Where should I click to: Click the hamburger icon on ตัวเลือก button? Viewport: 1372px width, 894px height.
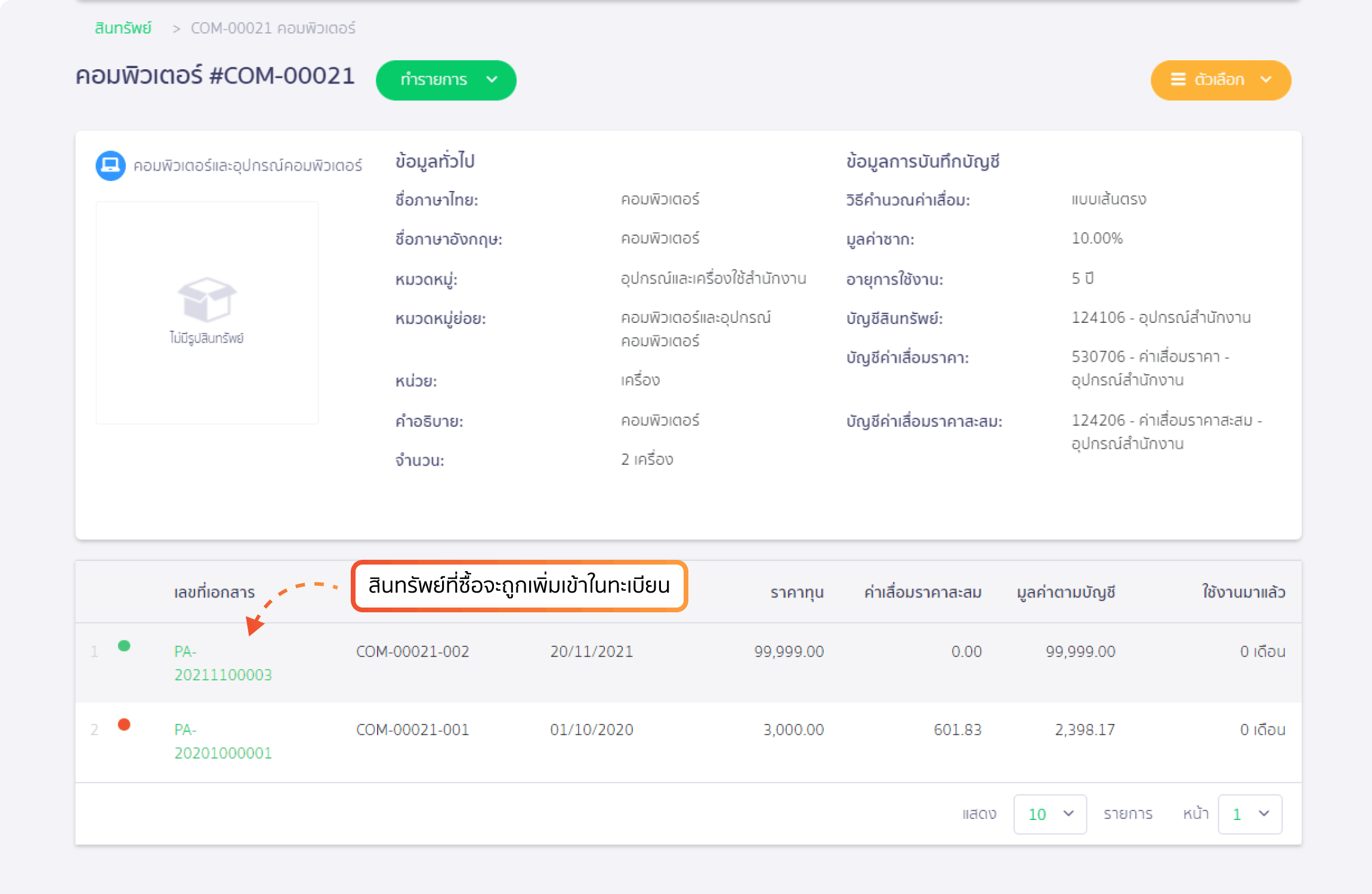coord(1178,79)
